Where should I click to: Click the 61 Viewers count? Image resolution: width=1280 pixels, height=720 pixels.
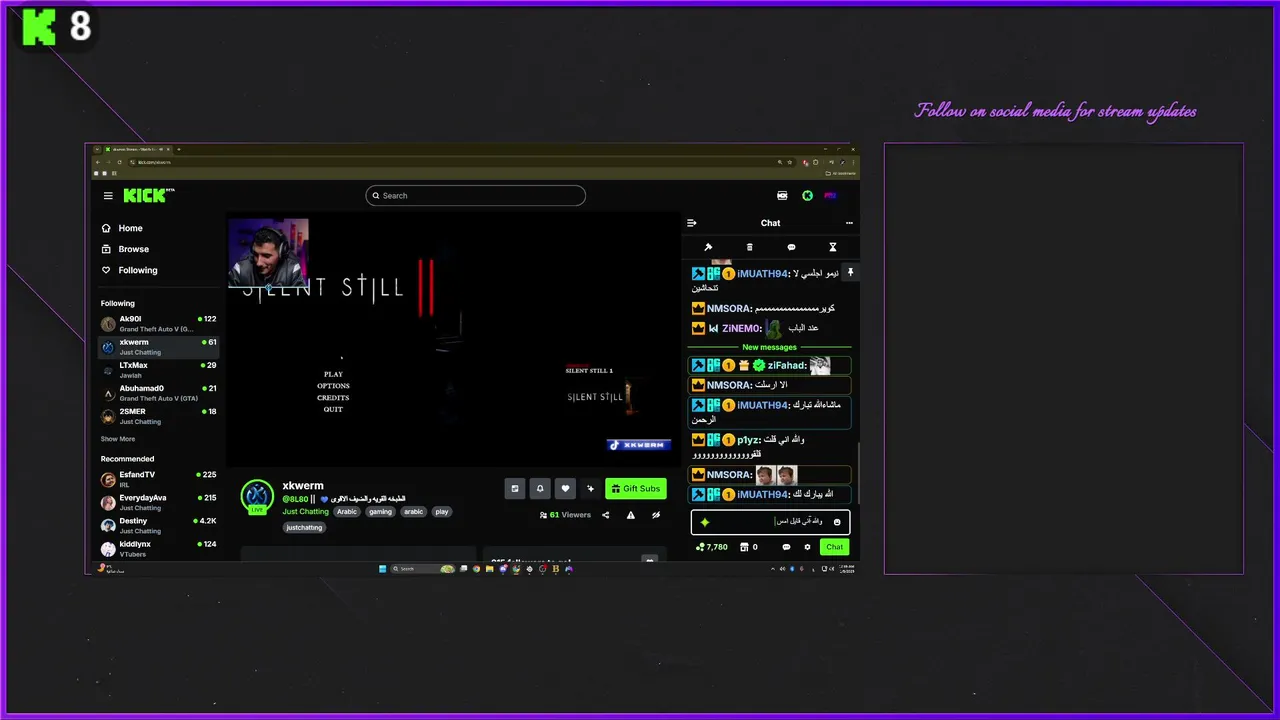pyautogui.click(x=565, y=515)
